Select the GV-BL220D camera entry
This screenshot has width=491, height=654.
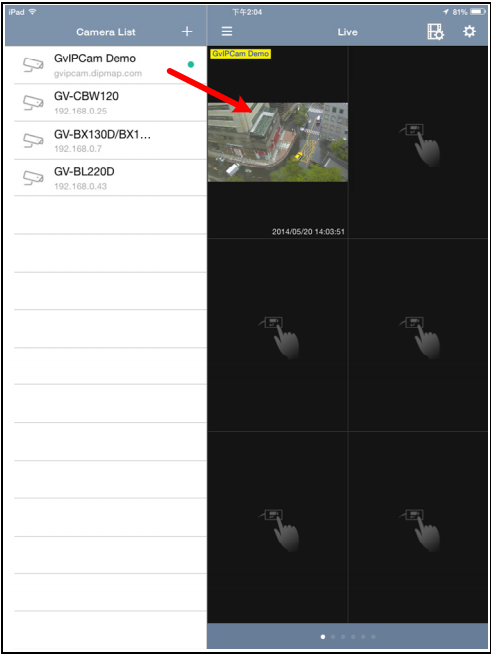pos(110,178)
